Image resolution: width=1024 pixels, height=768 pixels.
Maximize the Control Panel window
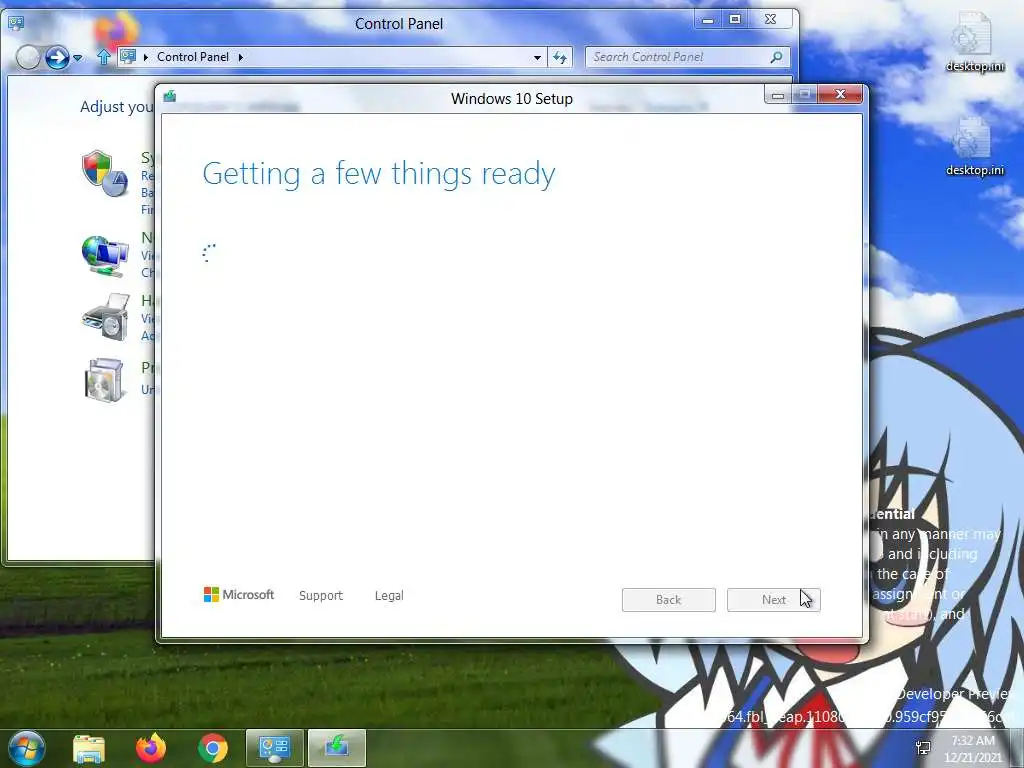(735, 20)
